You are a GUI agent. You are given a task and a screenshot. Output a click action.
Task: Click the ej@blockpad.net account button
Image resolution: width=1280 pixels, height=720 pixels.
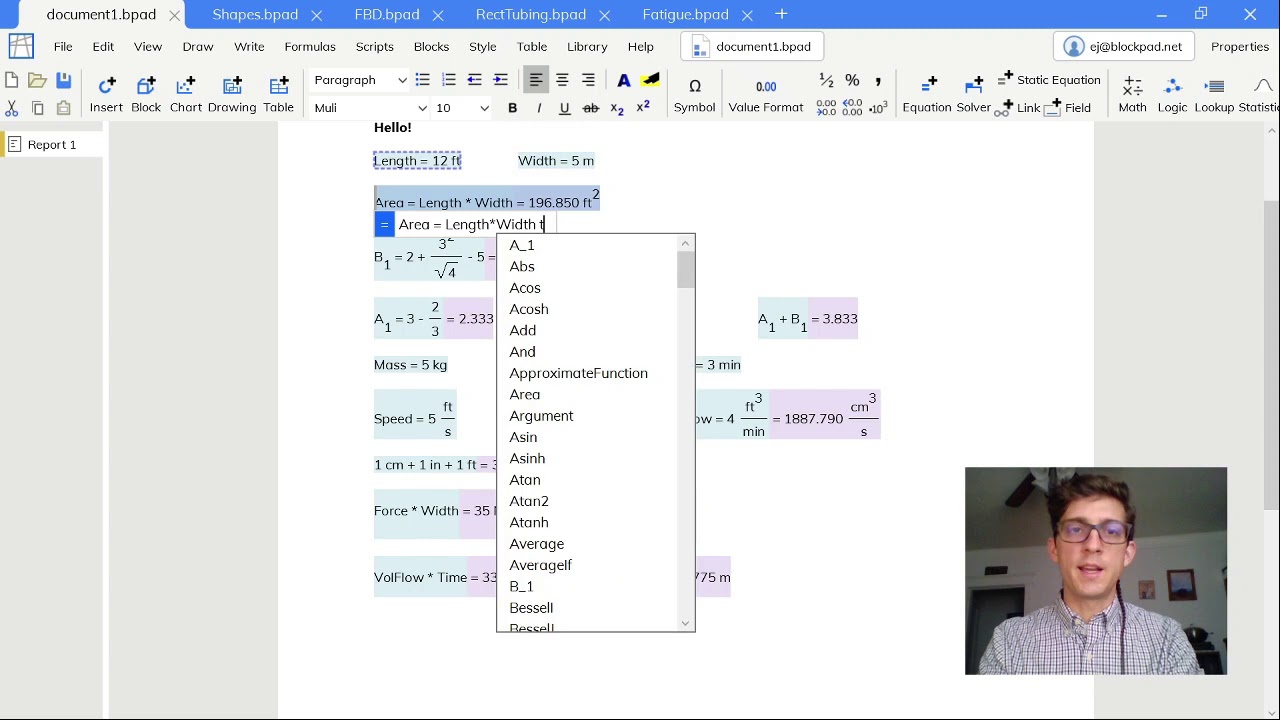tap(1123, 47)
